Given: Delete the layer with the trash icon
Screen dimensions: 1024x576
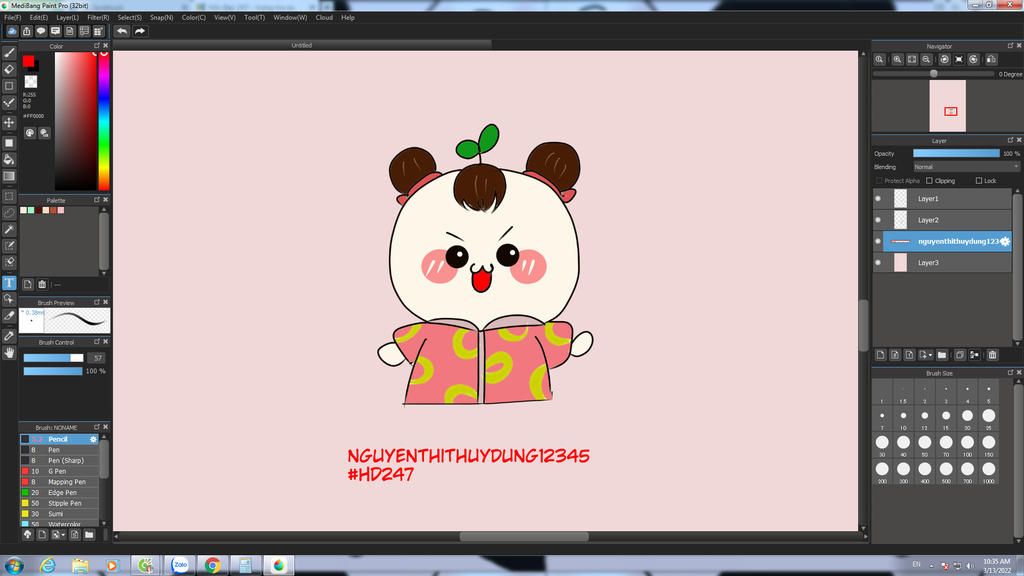Looking at the screenshot, I should [992, 354].
